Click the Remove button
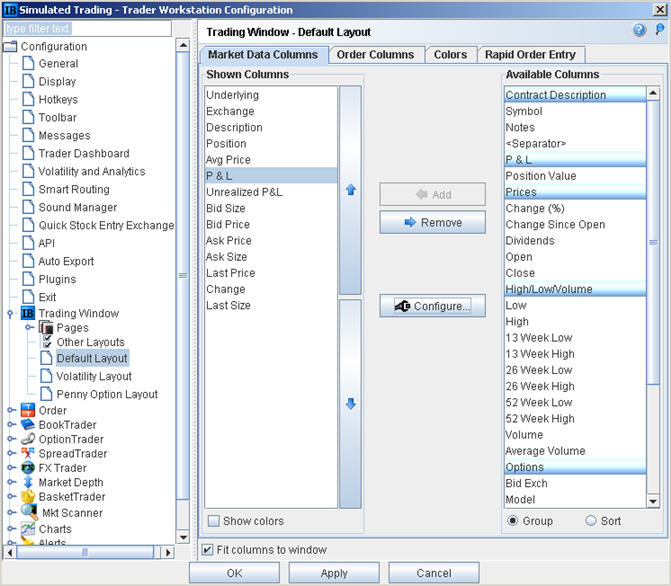The height and width of the screenshot is (586, 671). coord(432,222)
